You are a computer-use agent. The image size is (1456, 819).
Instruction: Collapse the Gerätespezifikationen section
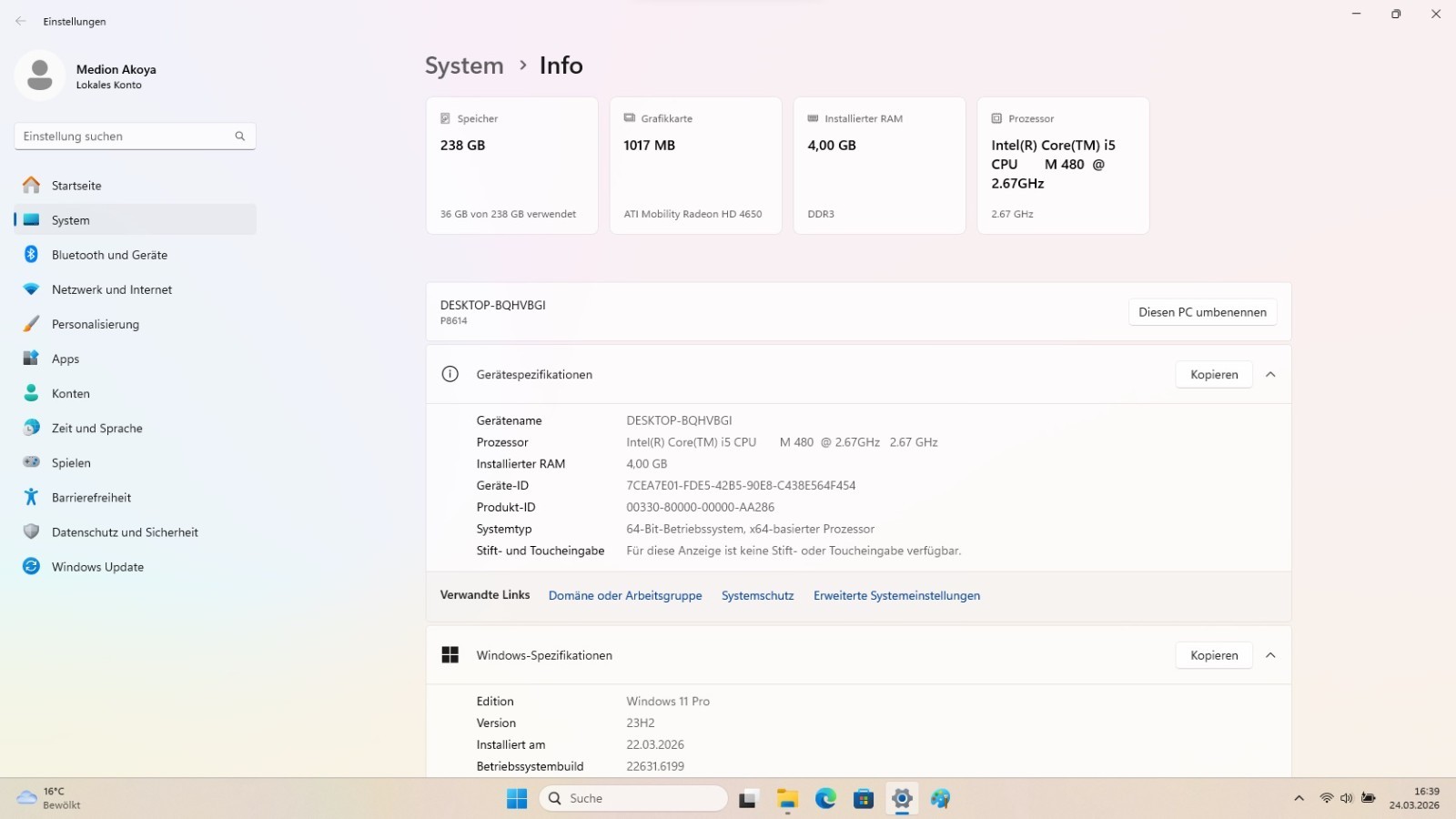[x=1270, y=375]
